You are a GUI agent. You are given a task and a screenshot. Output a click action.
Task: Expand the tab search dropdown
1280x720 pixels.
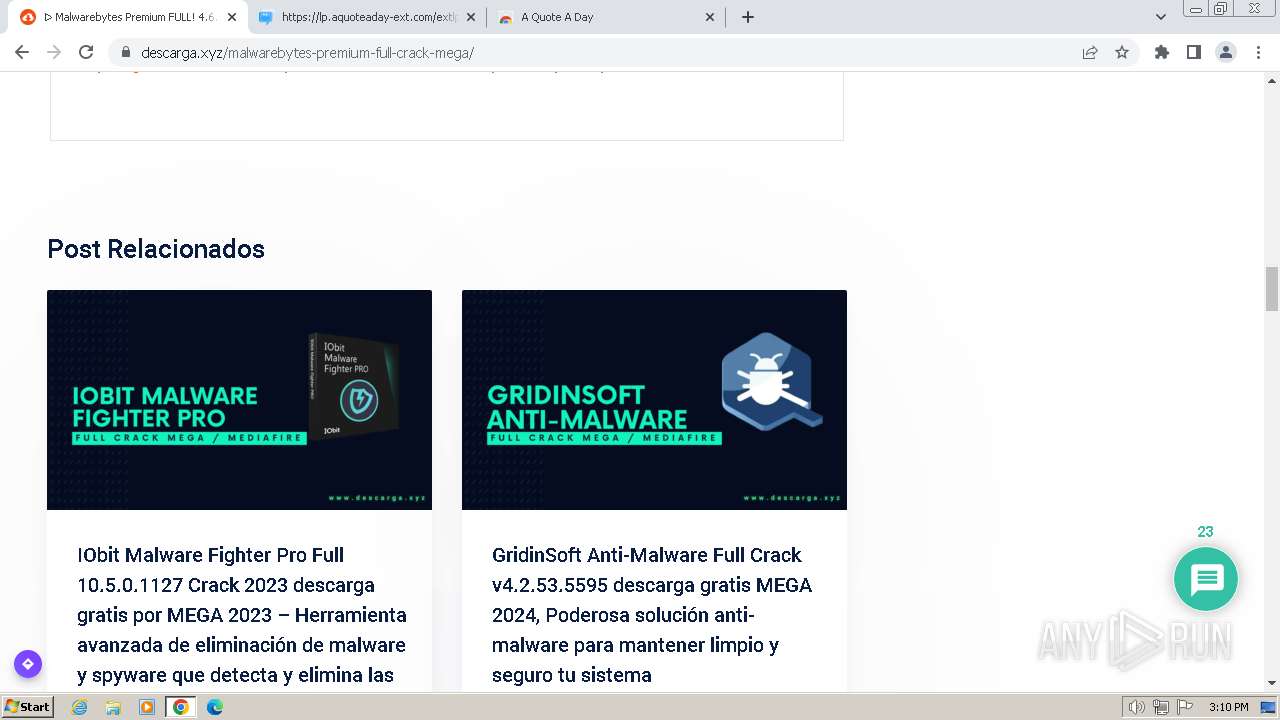[x=1161, y=17]
